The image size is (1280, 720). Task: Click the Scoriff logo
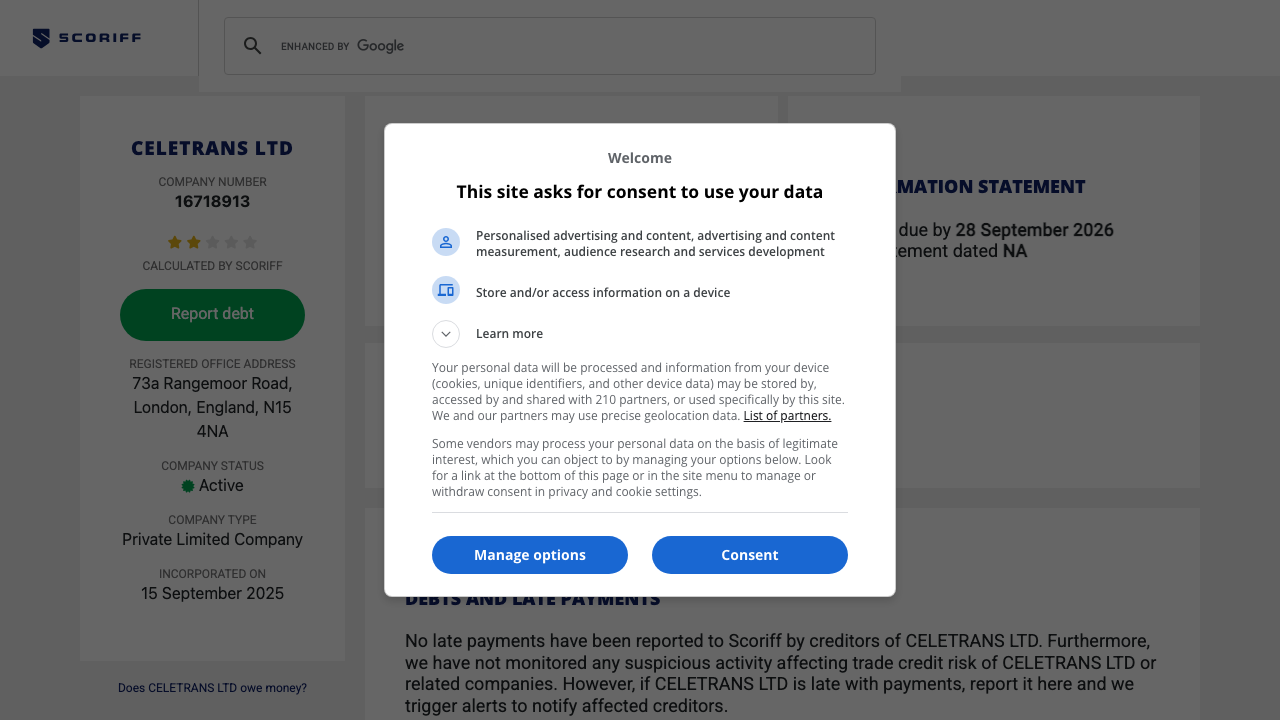click(86, 37)
